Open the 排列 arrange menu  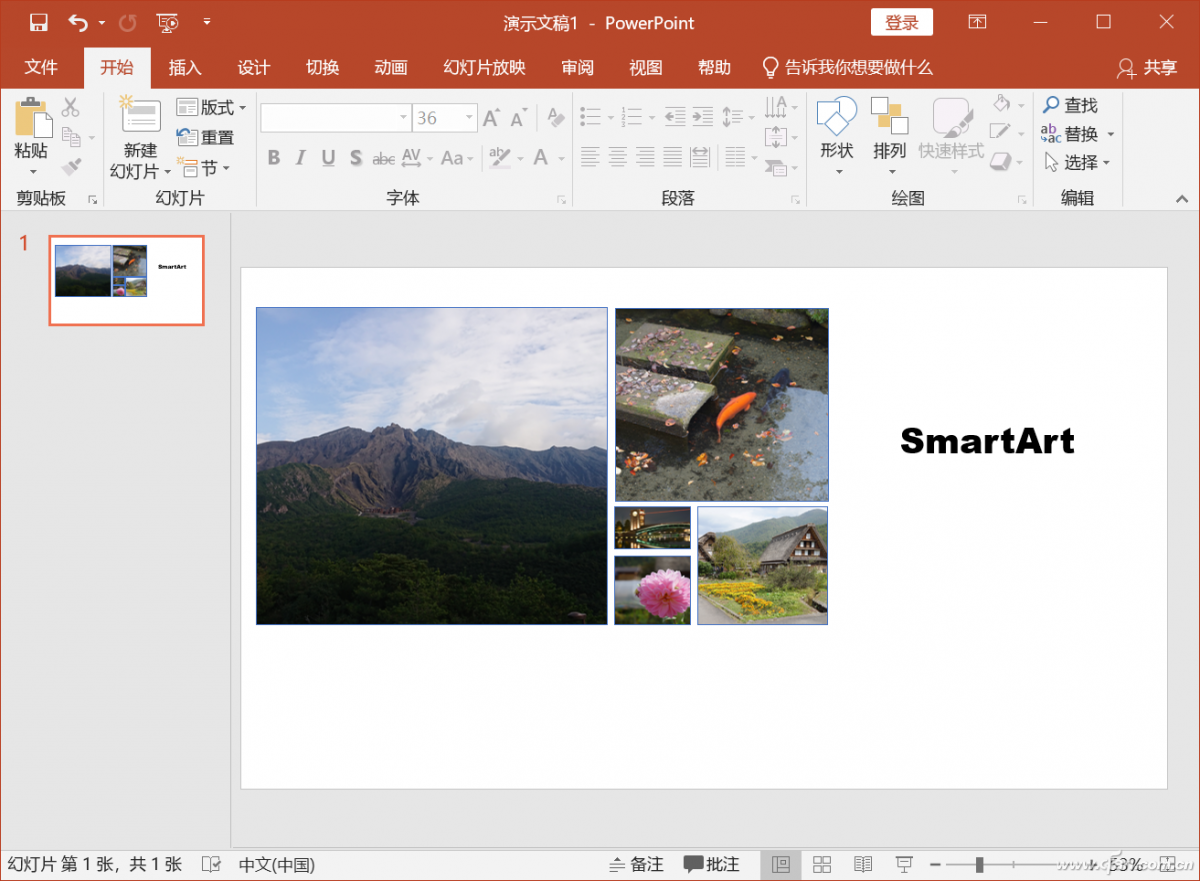pyautogui.click(x=889, y=136)
